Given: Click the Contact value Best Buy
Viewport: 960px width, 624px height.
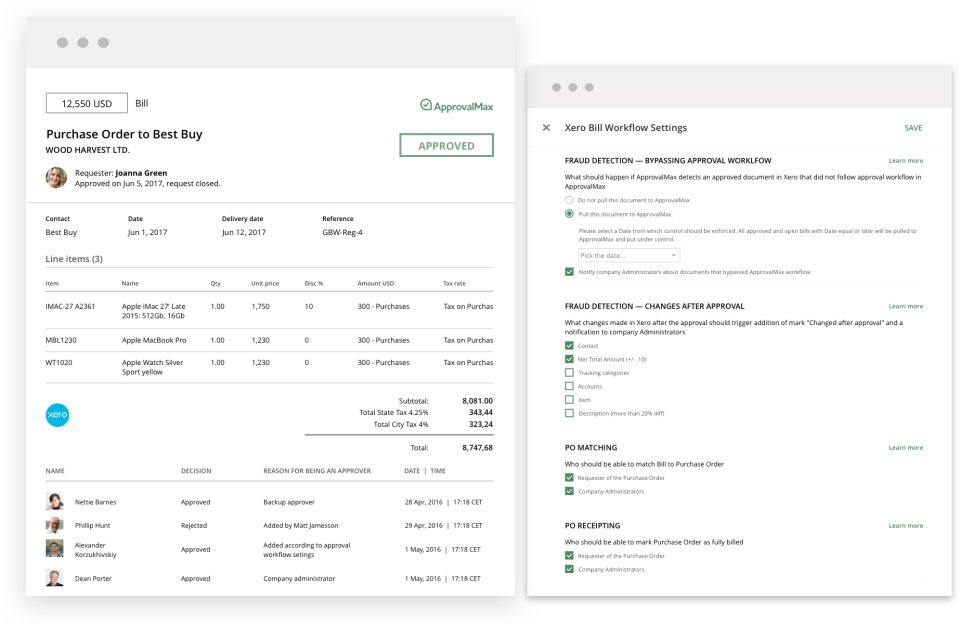Looking at the screenshot, I should (61, 232).
